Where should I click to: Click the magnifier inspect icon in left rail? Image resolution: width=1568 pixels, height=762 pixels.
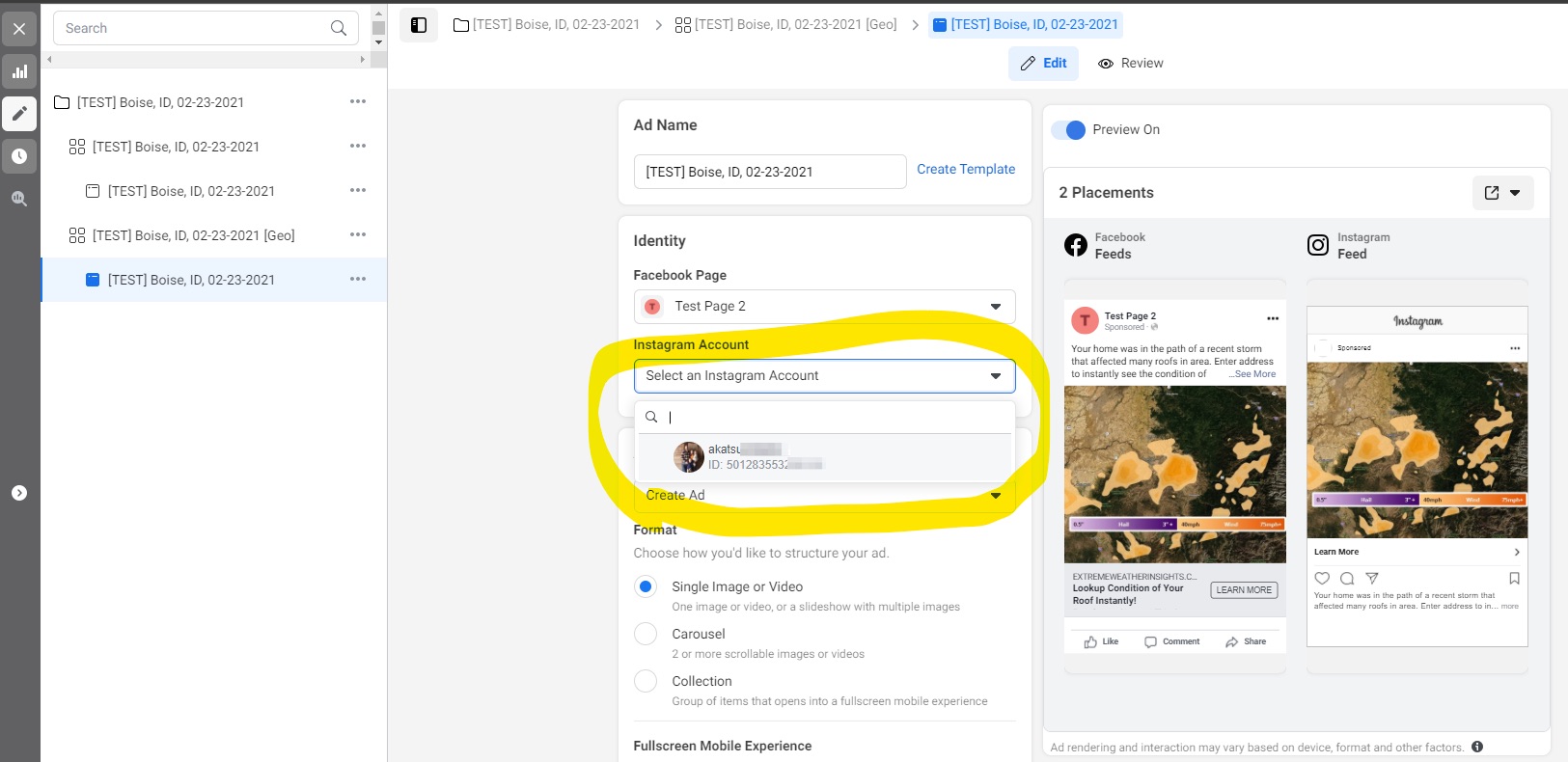pos(19,199)
